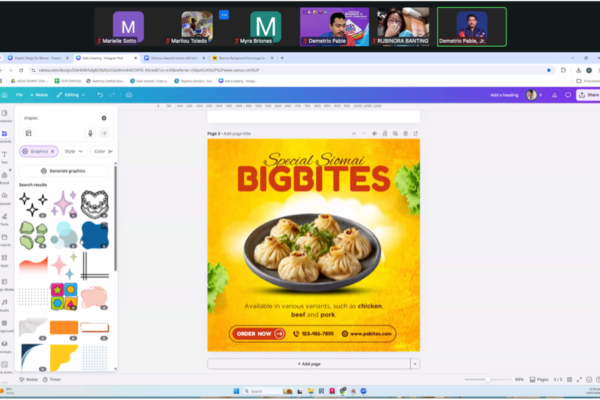Open the Resize menu
The height and width of the screenshot is (400, 600).
pyautogui.click(x=40, y=94)
